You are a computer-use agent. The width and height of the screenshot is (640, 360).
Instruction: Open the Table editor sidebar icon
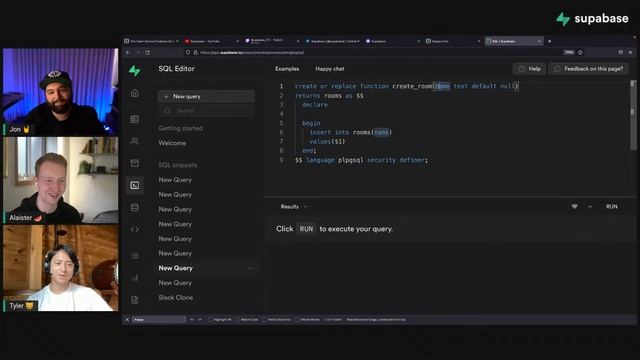135,119
